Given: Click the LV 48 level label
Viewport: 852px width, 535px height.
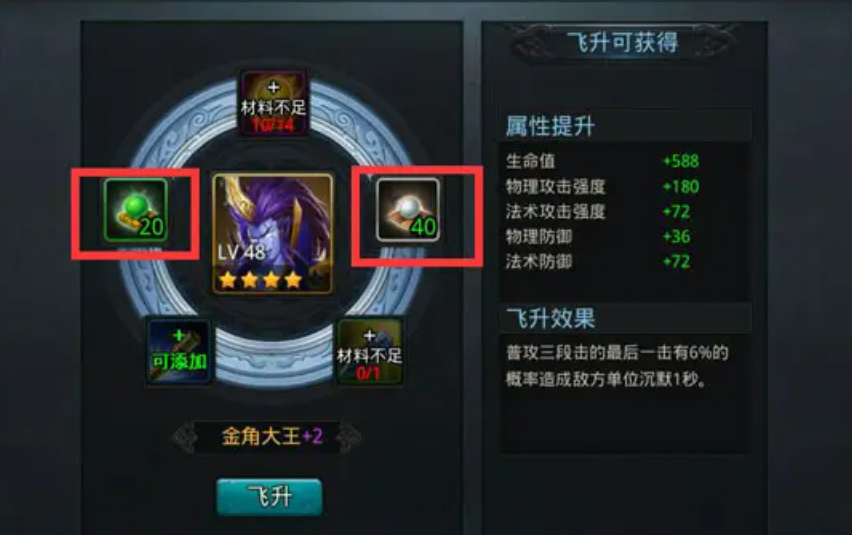Looking at the screenshot, I should click(x=241, y=252).
